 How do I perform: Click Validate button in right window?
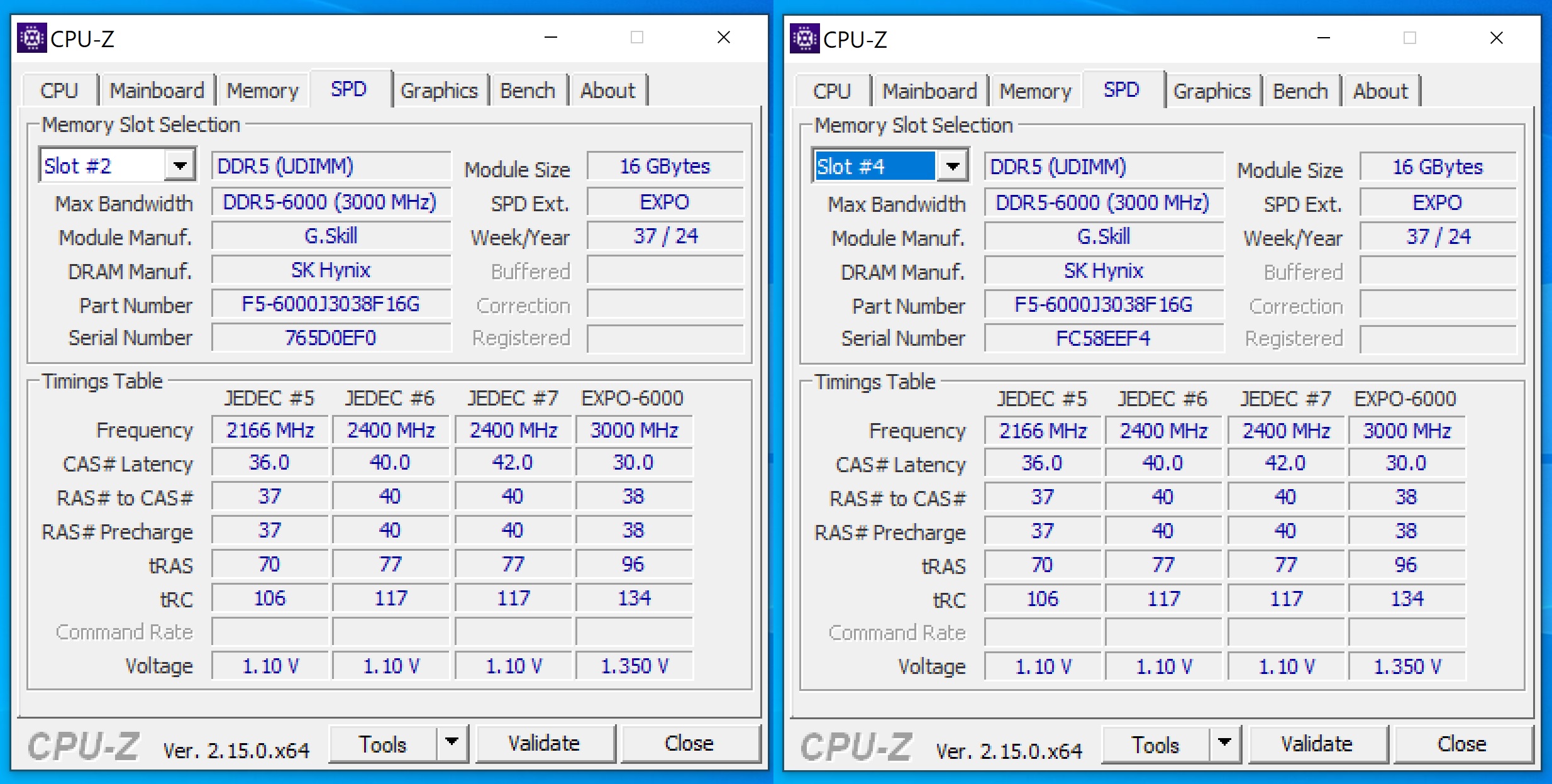[x=1317, y=744]
